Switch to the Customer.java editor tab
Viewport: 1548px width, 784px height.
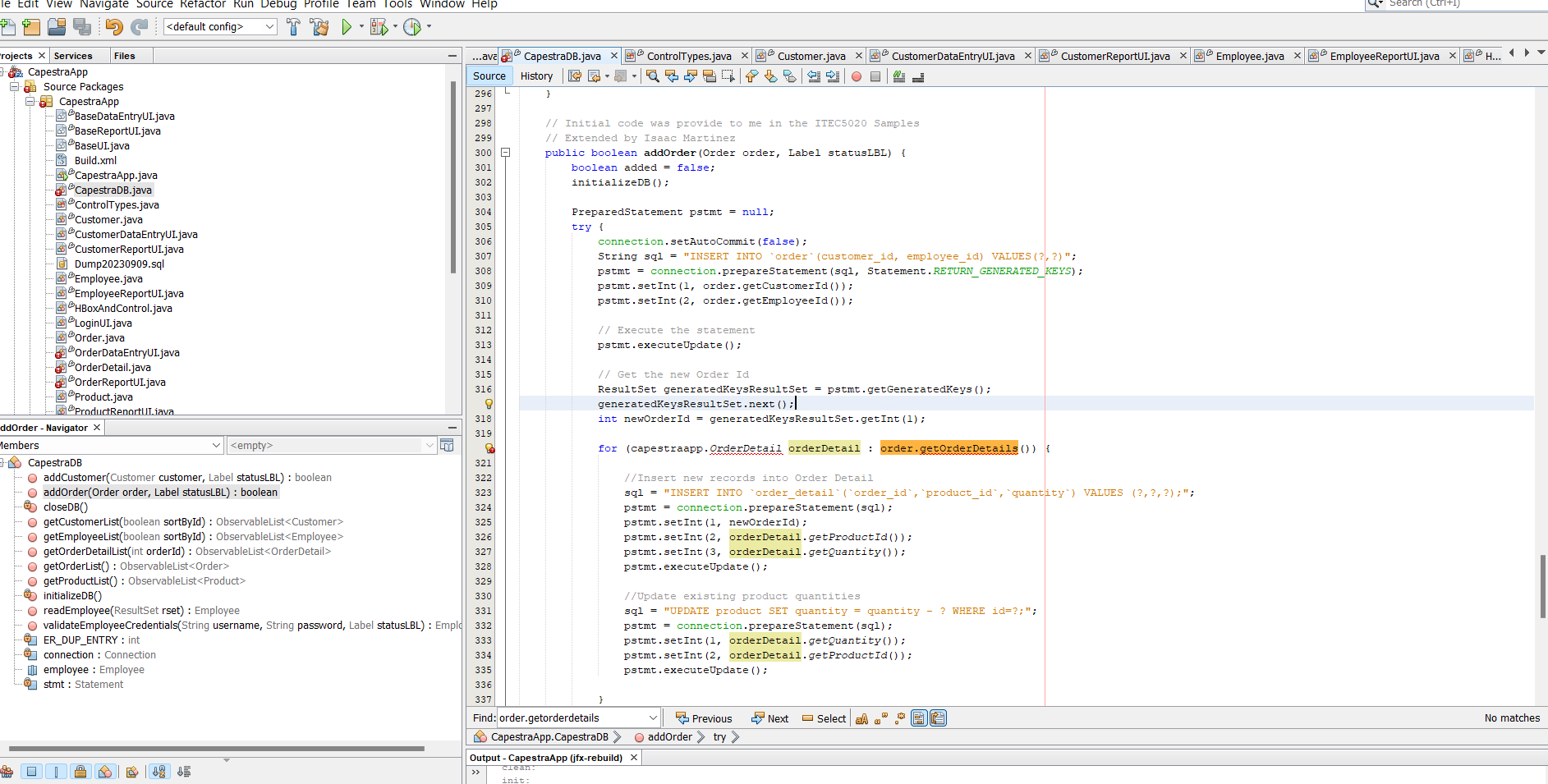click(x=811, y=57)
